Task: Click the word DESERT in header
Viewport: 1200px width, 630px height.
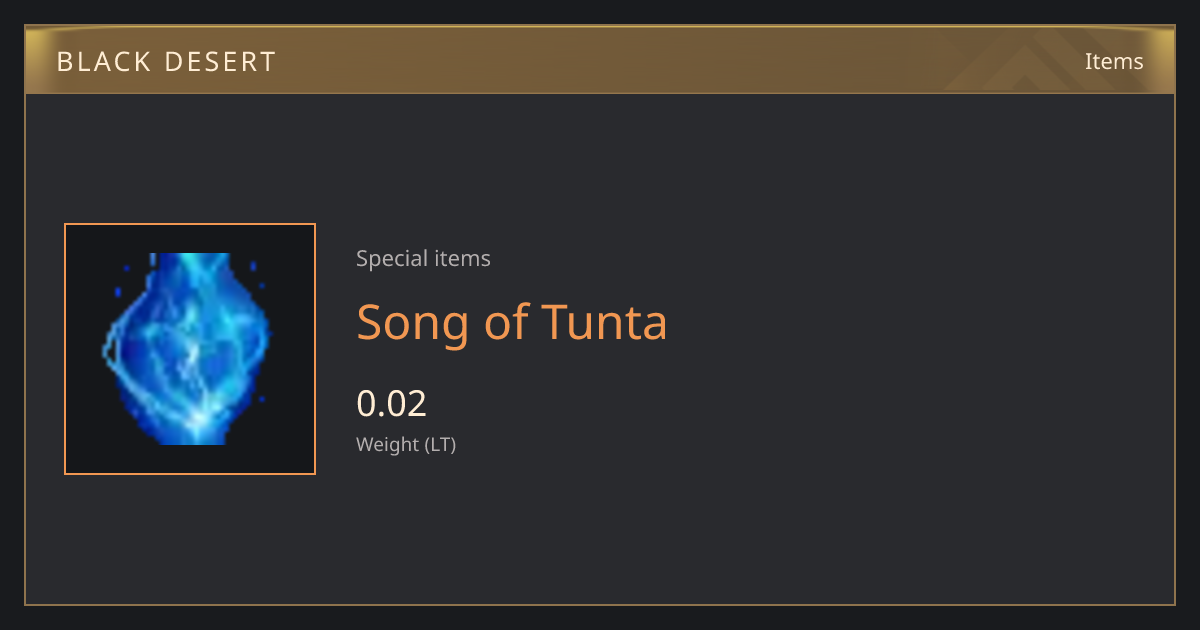Action: (x=221, y=62)
